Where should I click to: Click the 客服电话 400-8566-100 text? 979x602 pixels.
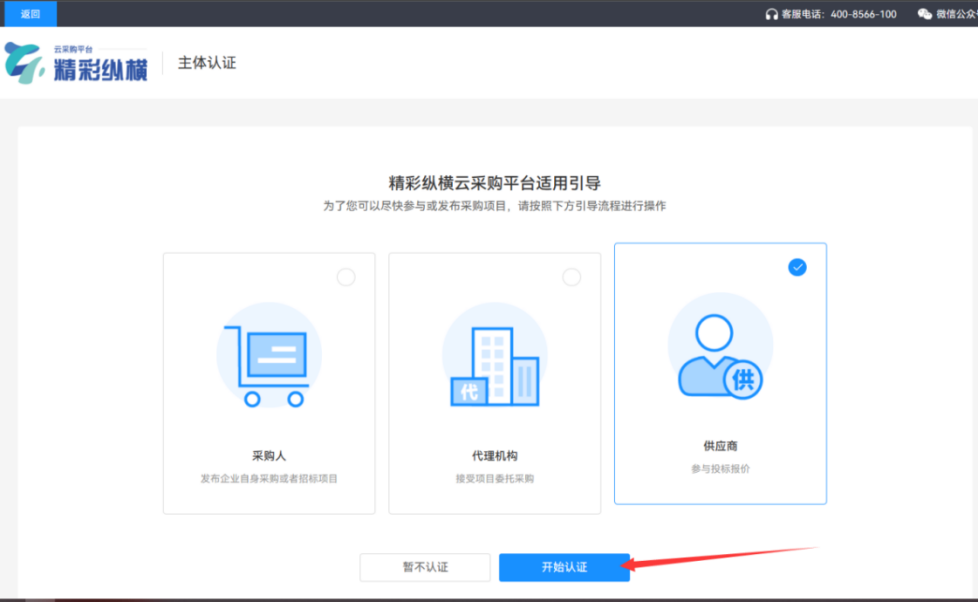(839, 14)
